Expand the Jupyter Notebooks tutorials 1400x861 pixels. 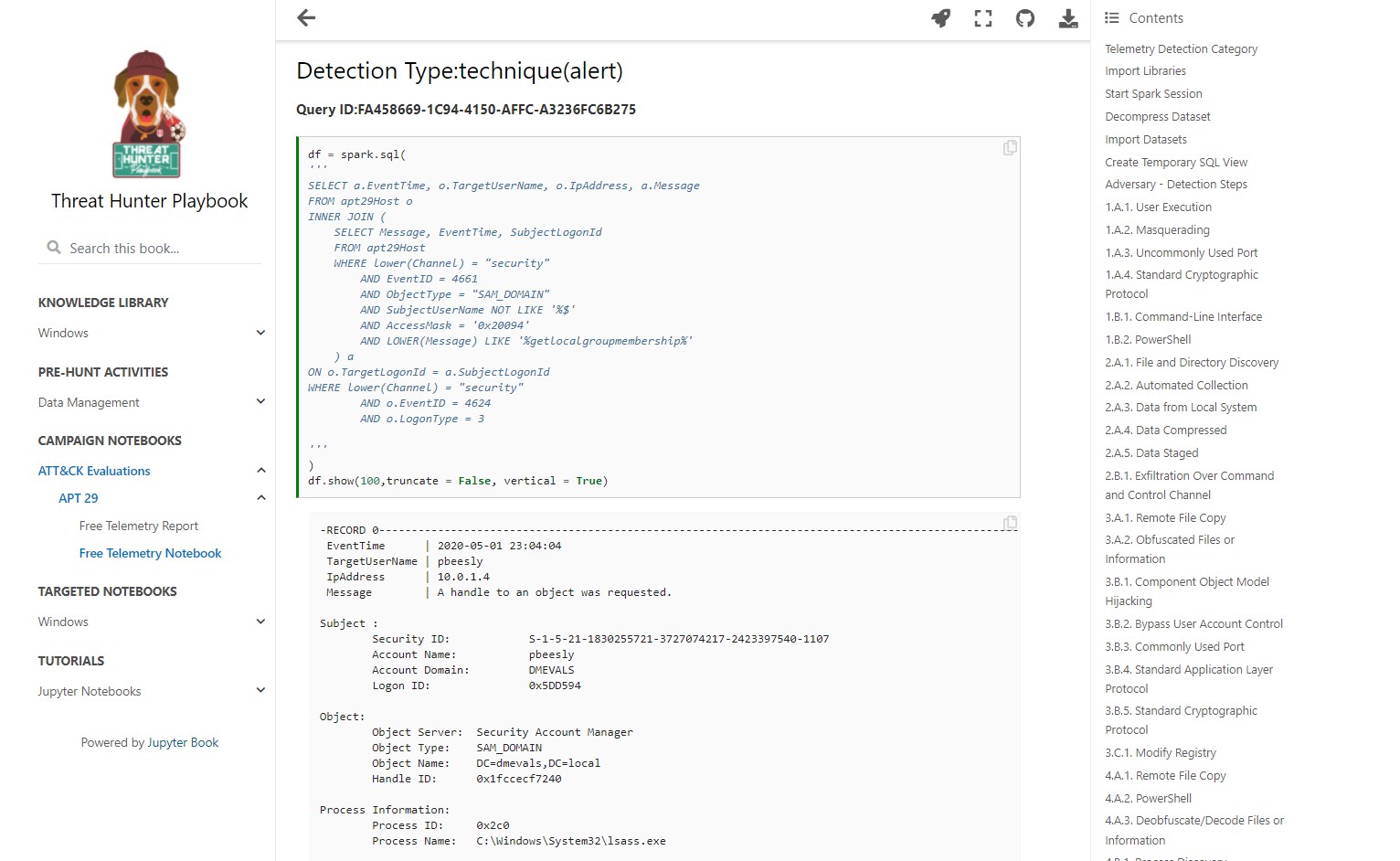pos(260,691)
